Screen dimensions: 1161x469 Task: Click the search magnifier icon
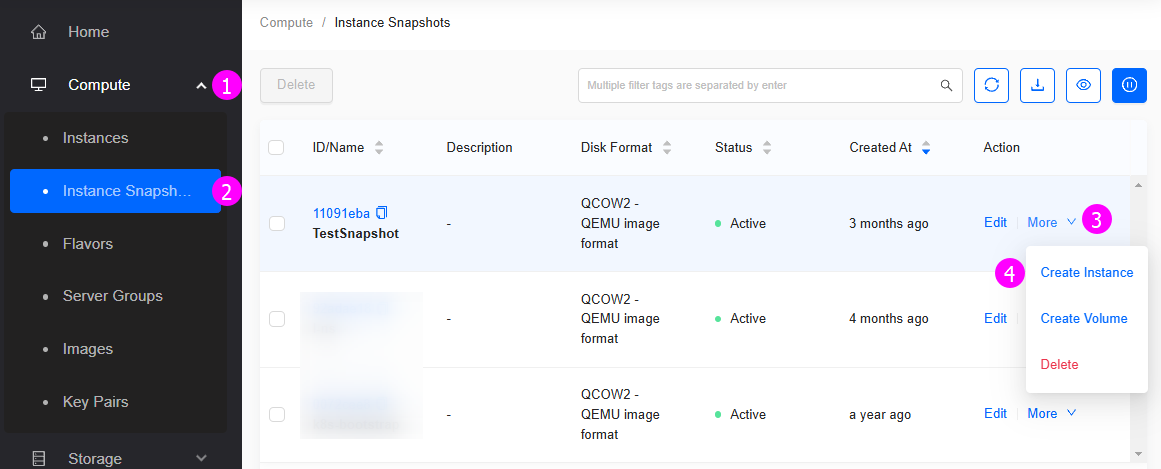[946, 85]
